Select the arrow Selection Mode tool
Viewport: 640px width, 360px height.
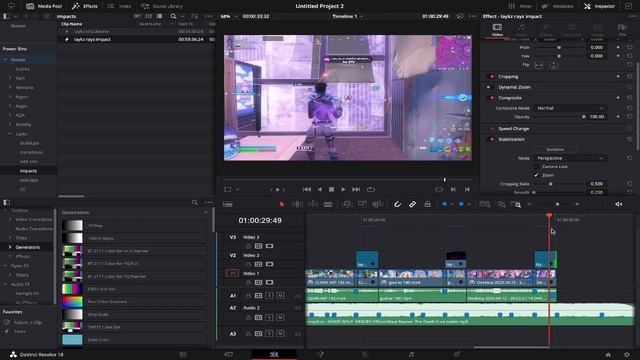pyautogui.click(x=282, y=204)
